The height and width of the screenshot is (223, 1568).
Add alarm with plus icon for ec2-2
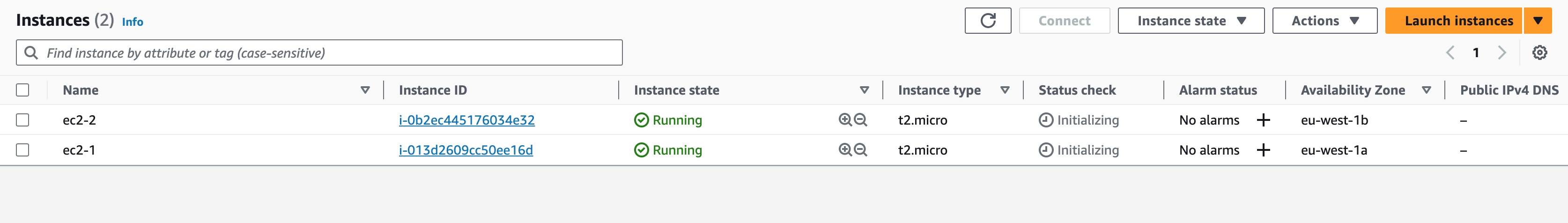coord(1263,120)
